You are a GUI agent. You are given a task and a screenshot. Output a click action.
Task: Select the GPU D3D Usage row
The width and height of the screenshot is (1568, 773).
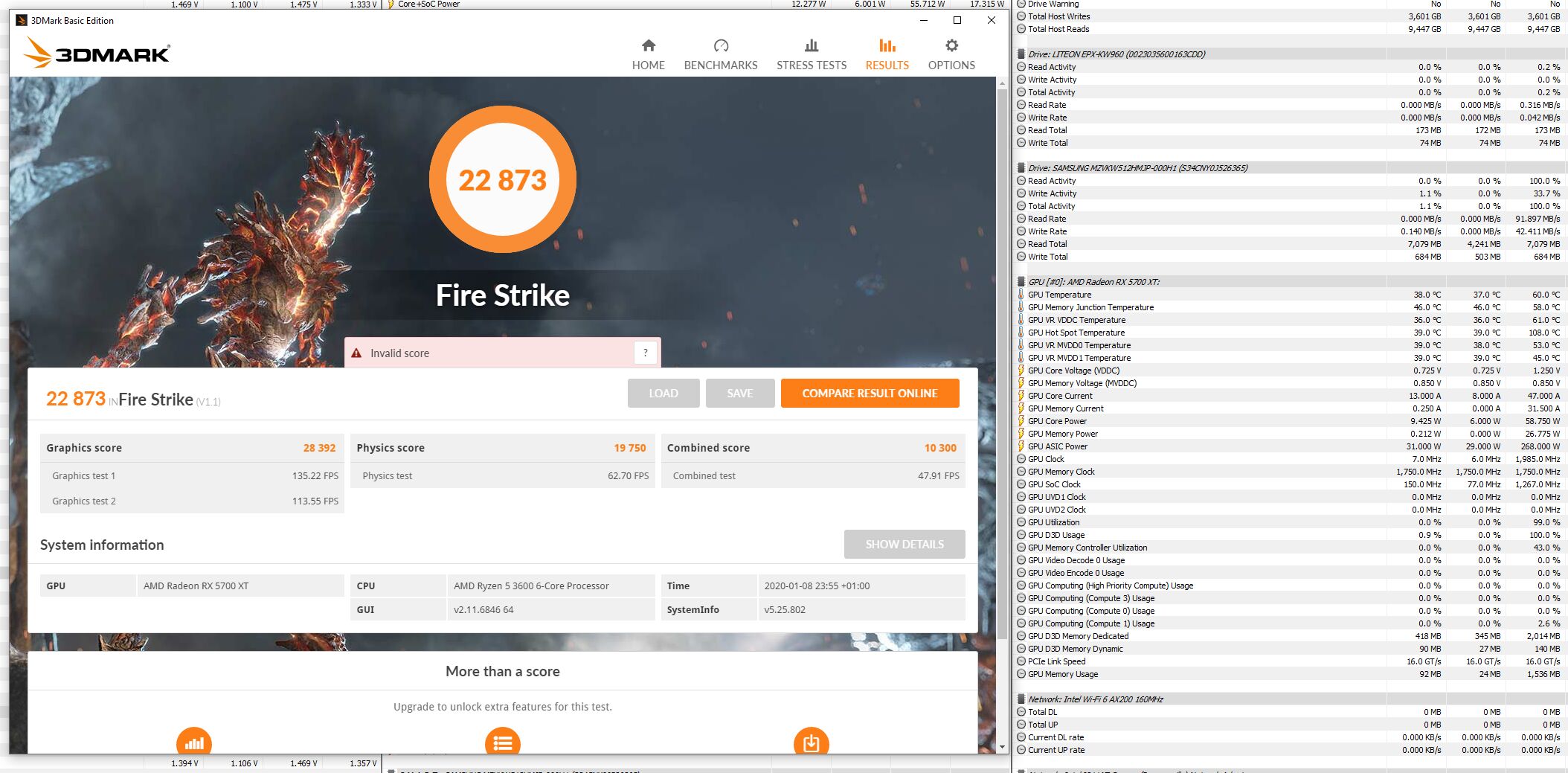(1291, 535)
